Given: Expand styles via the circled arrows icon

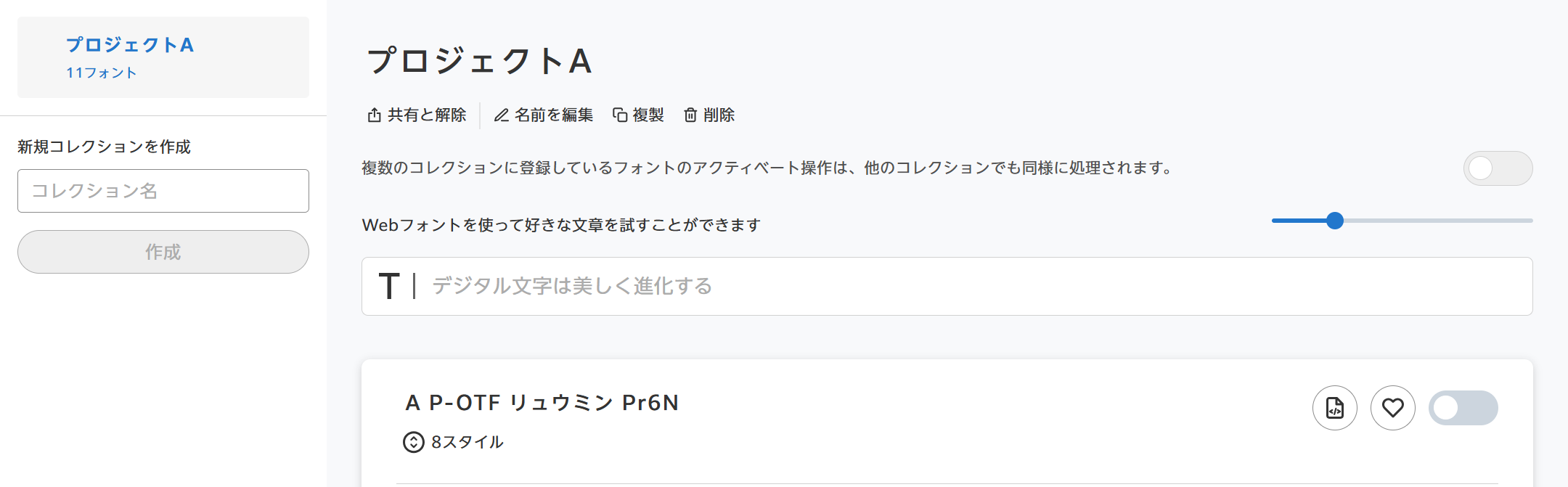Looking at the screenshot, I should tap(414, 442).
